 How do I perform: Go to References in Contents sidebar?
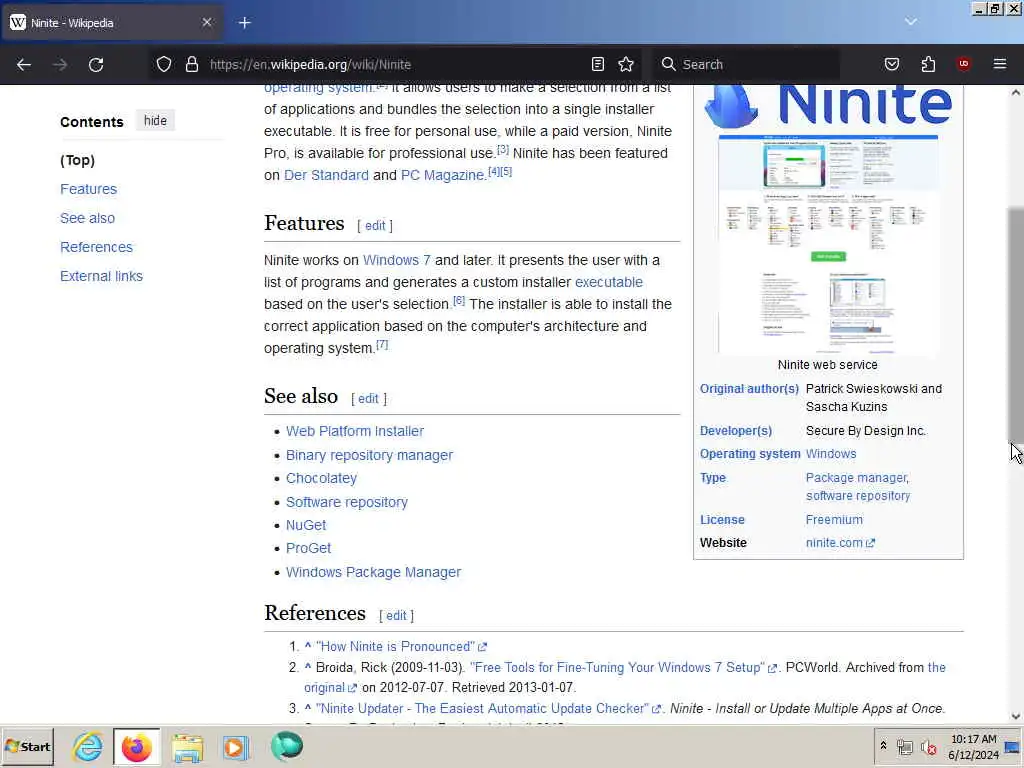pos(96,248)
